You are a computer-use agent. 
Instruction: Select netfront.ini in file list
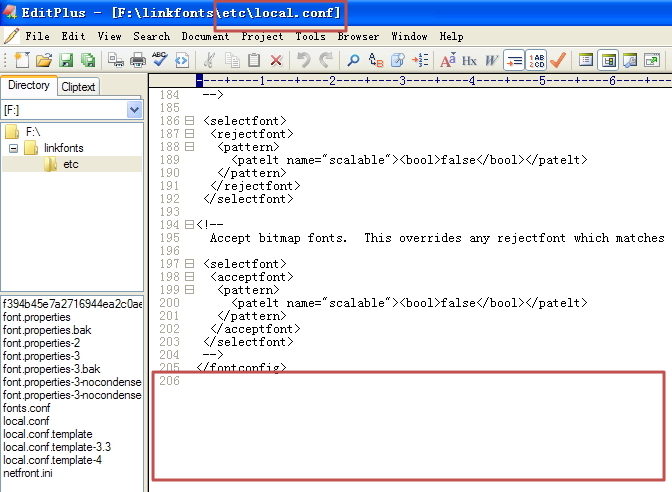point(28,473)
